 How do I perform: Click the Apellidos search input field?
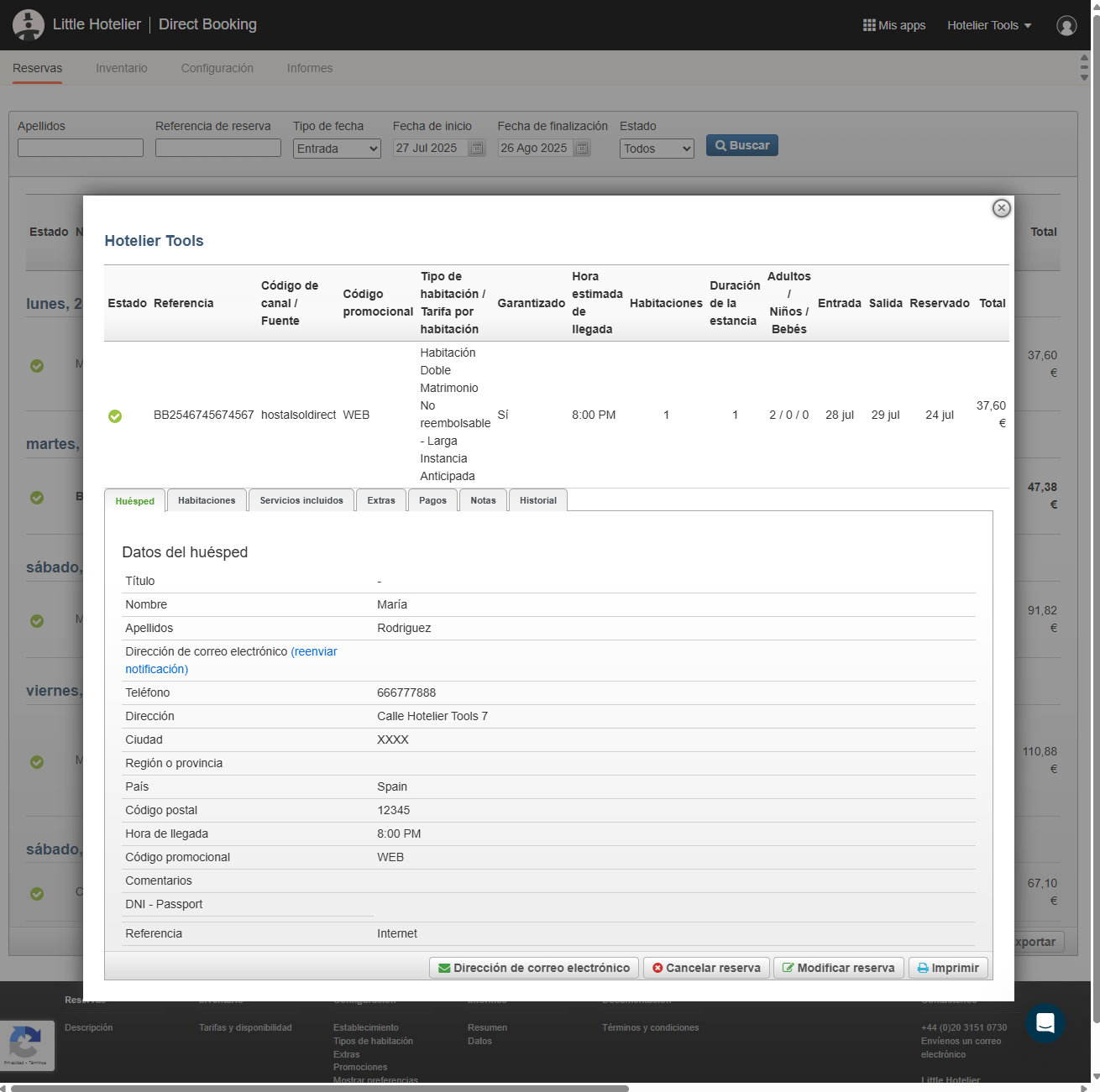point(81,149)
